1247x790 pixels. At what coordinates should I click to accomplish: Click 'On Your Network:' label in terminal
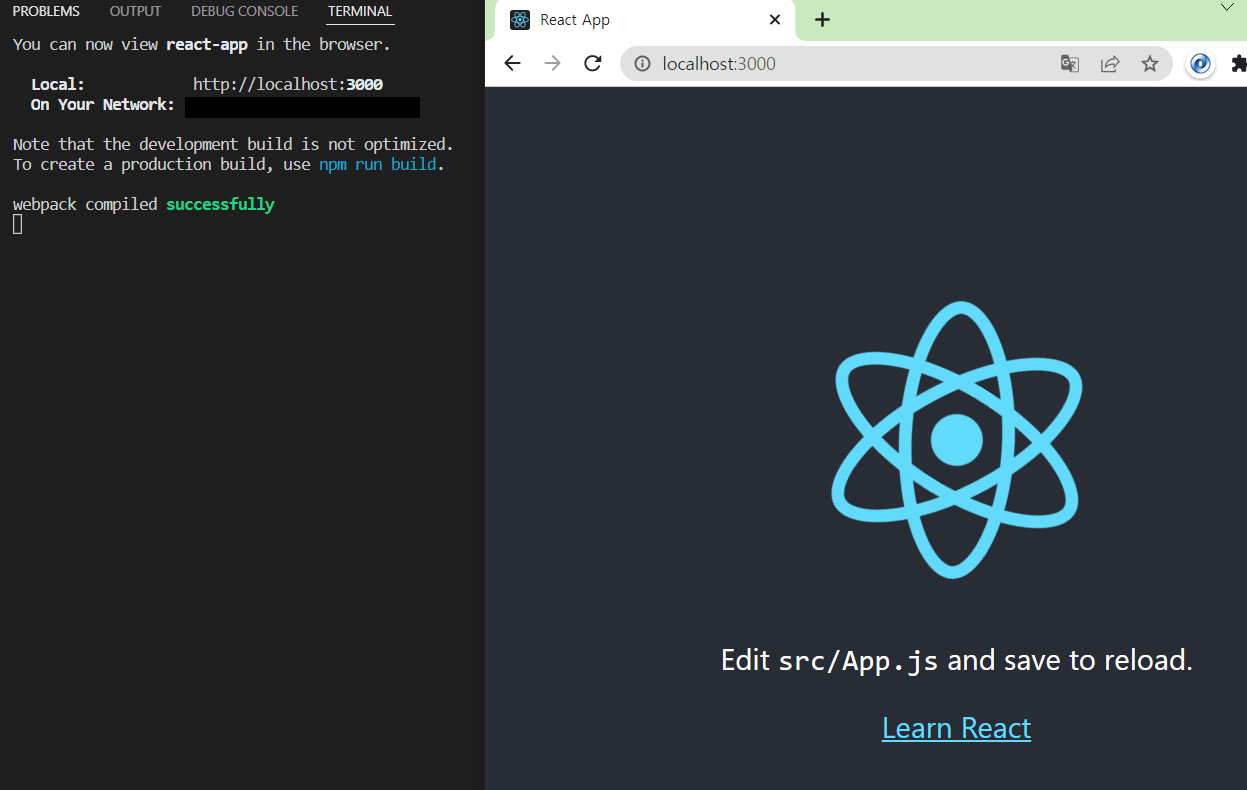pos(103,105)
